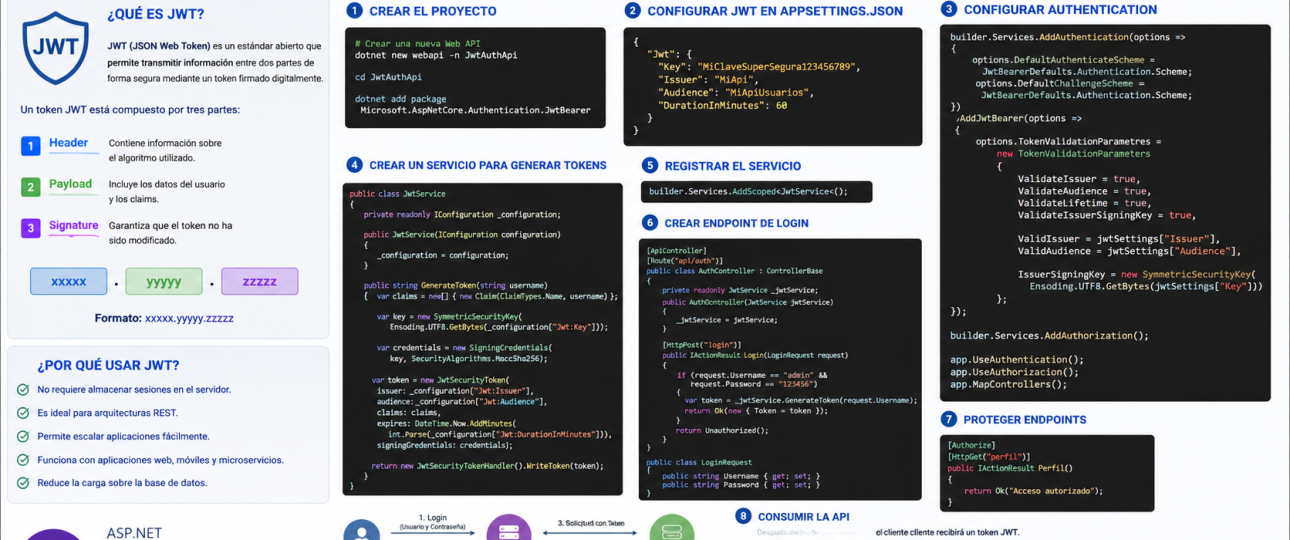The image size is (1290, 540).
Task: Select the green 'yyyyy' token pill
Action: coord(164,281)
